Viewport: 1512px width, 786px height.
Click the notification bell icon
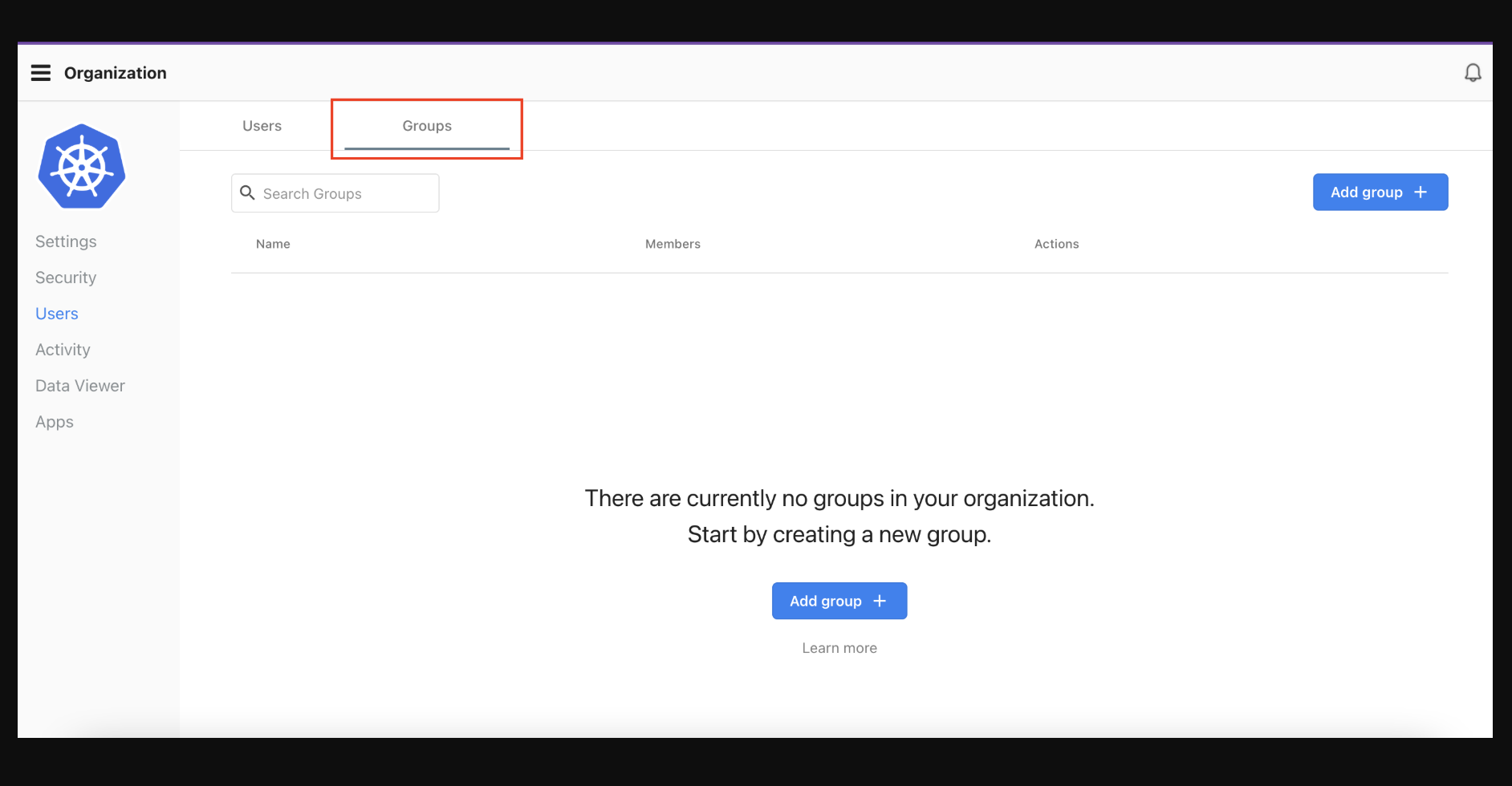click(1472, 73)
